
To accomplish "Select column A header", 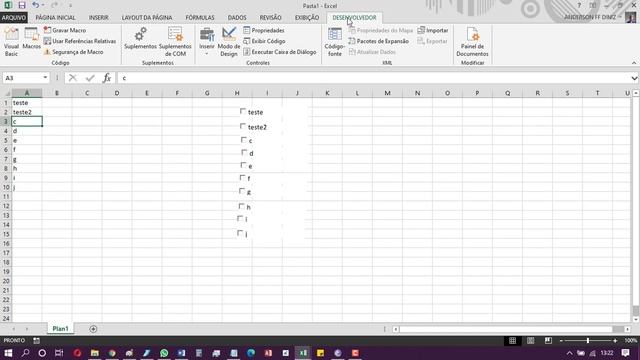I will tap(27, 93).
